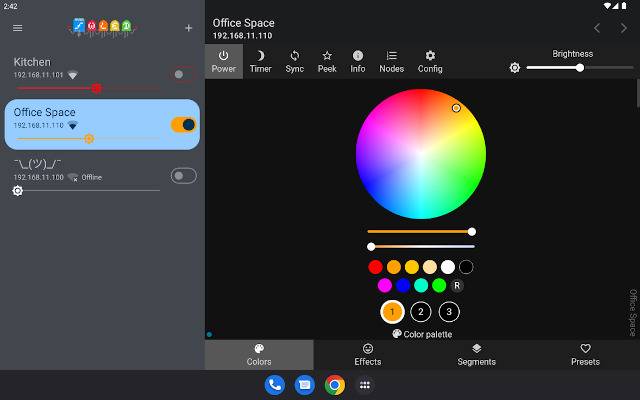Click the brightness sun icon in toolbar
Screen dimensions: 640x400
(x=515, y=68)
